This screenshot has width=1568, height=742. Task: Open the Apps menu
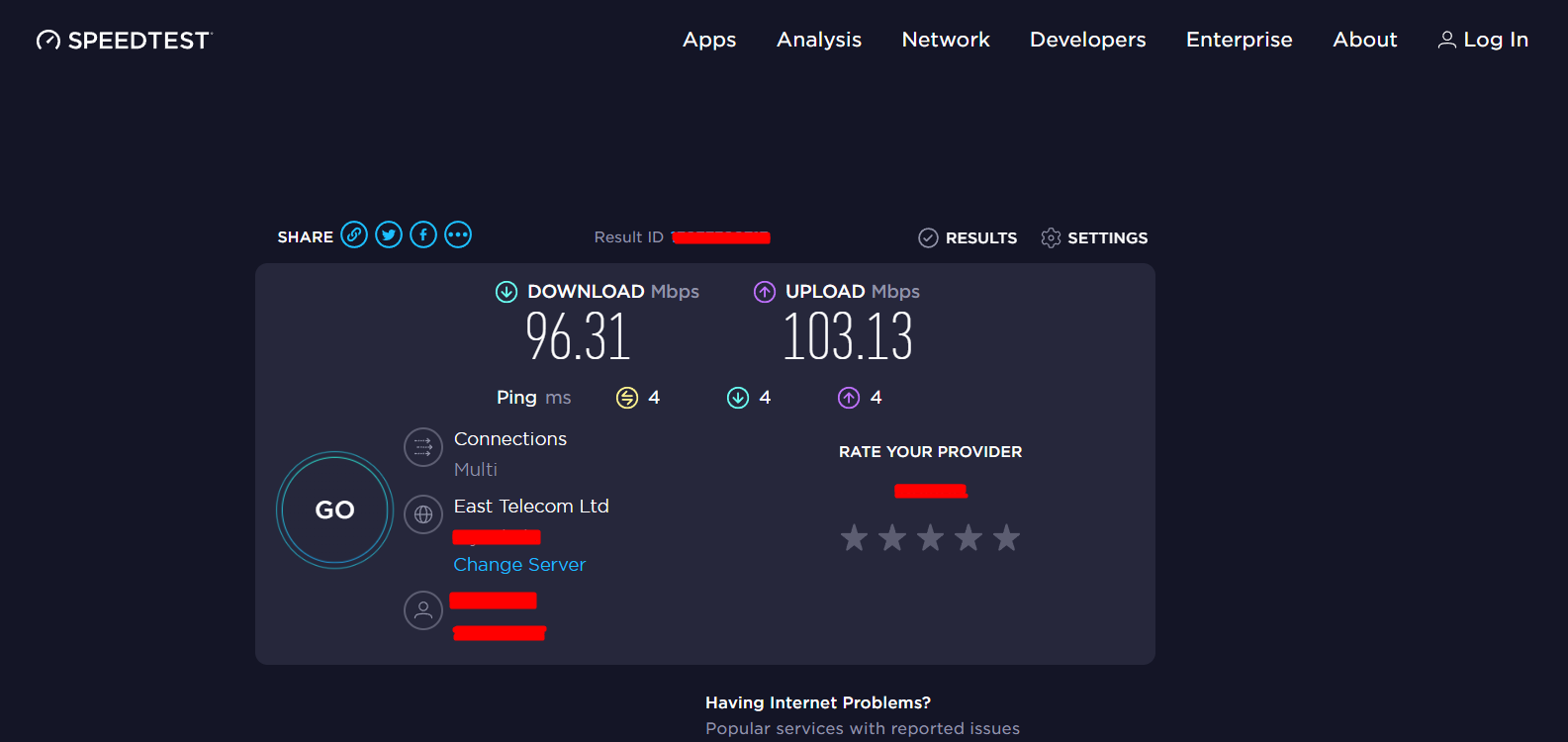tap(709, 41)
